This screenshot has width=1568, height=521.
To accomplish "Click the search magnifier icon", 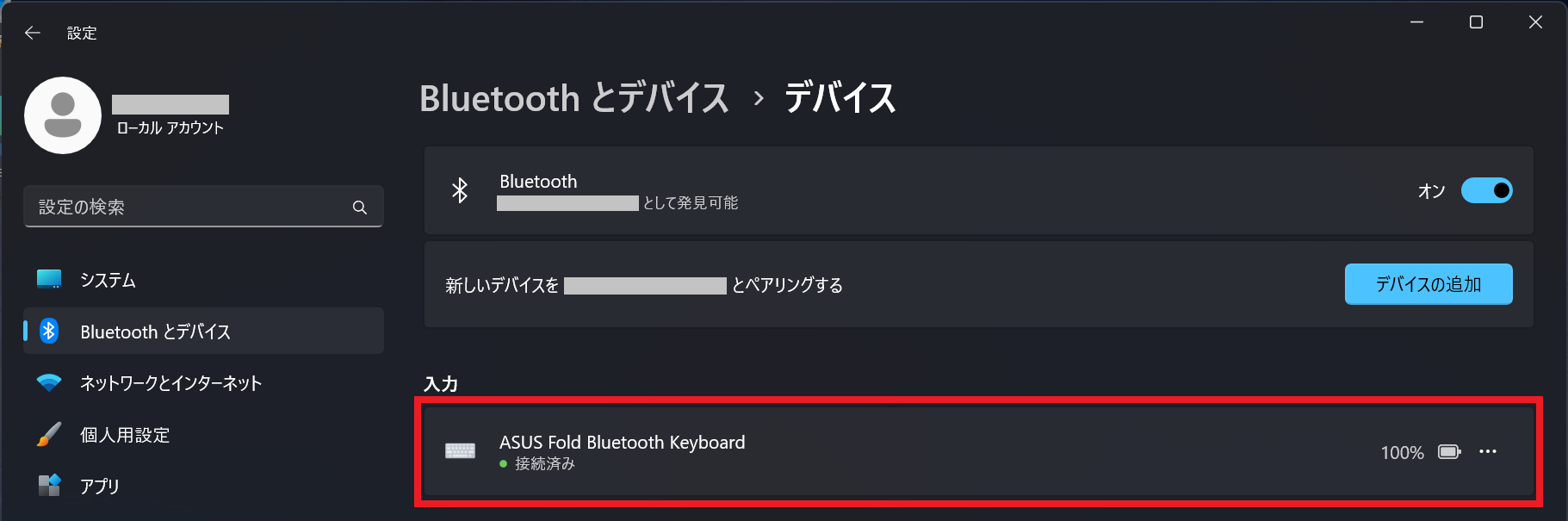I will (x=360, y=208).
